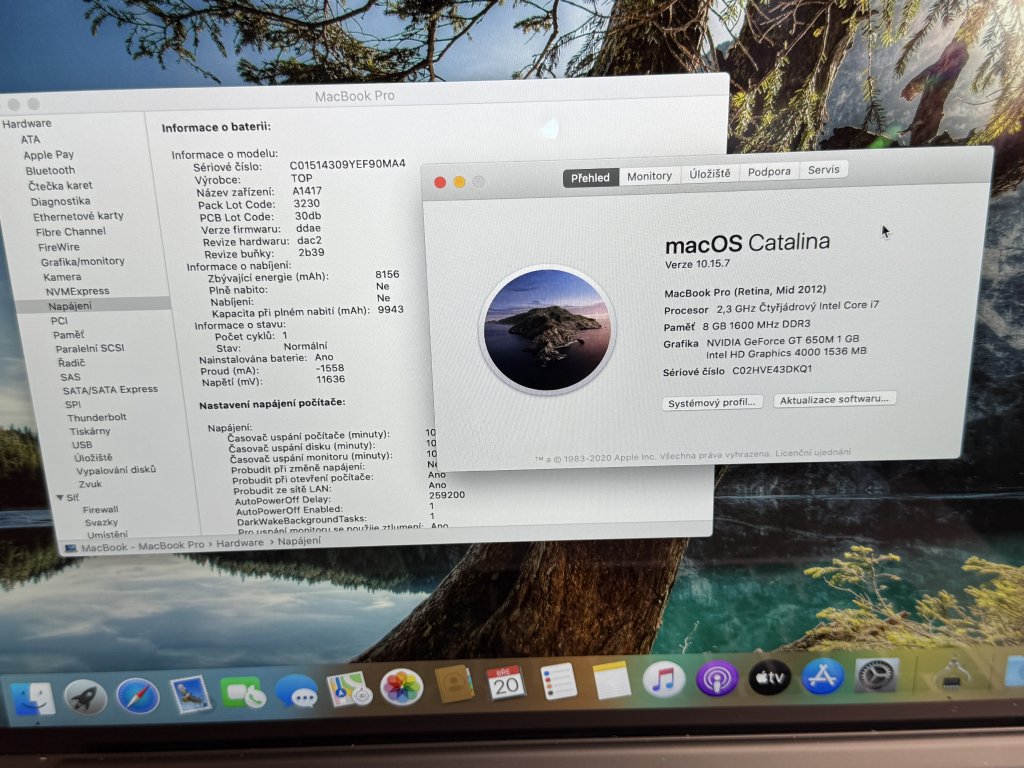Select Diagnostika in the sidebar
1024x768 pixels.
point(60,201)
